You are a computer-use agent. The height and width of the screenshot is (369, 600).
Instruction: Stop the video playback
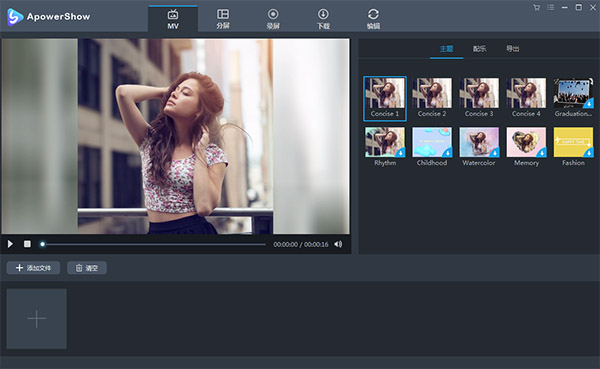tap(27, 244)
